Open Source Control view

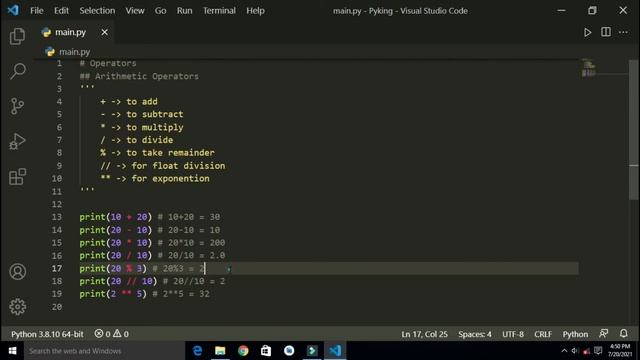point(17,106)
